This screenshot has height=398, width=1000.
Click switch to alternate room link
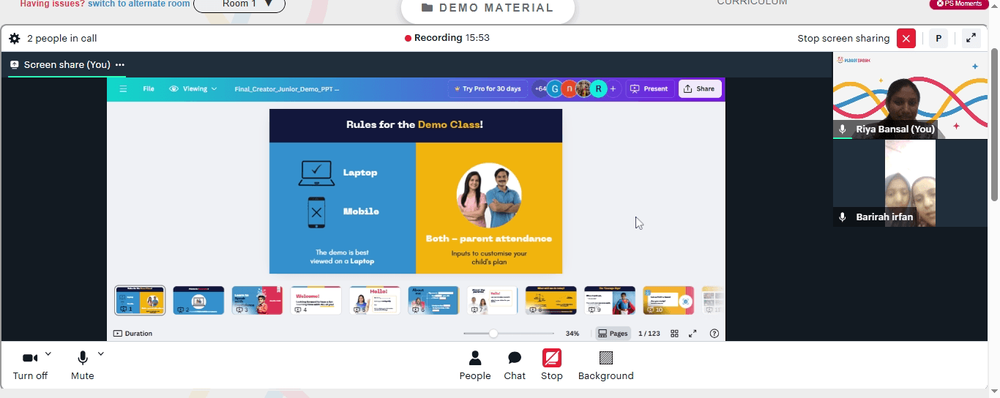138,4
